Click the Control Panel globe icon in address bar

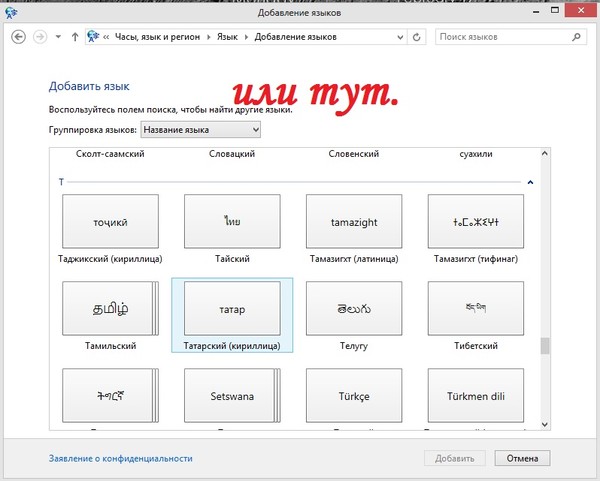[93, 36]
